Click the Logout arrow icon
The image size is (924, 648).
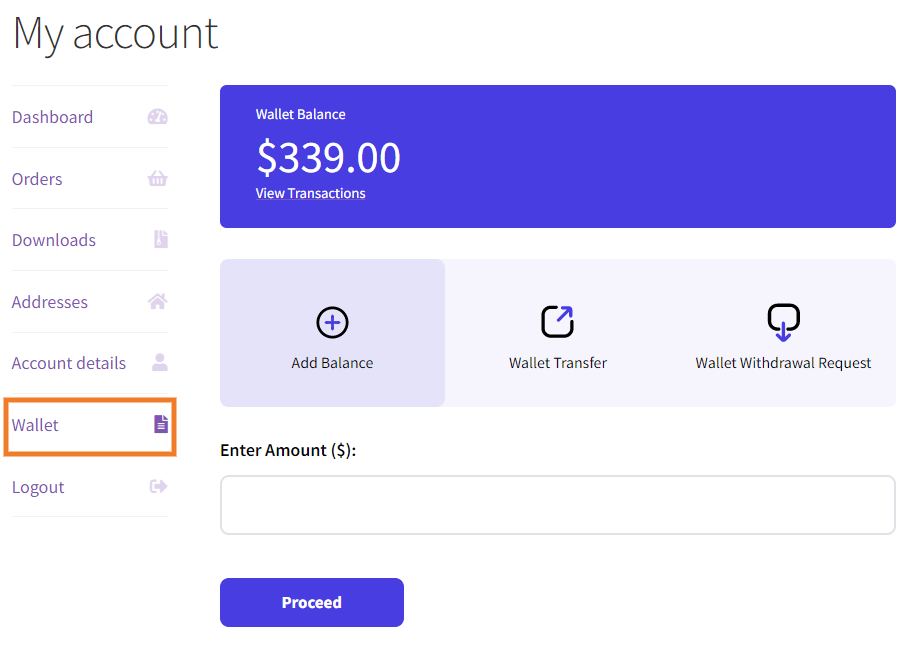click(x=158, y=487)
